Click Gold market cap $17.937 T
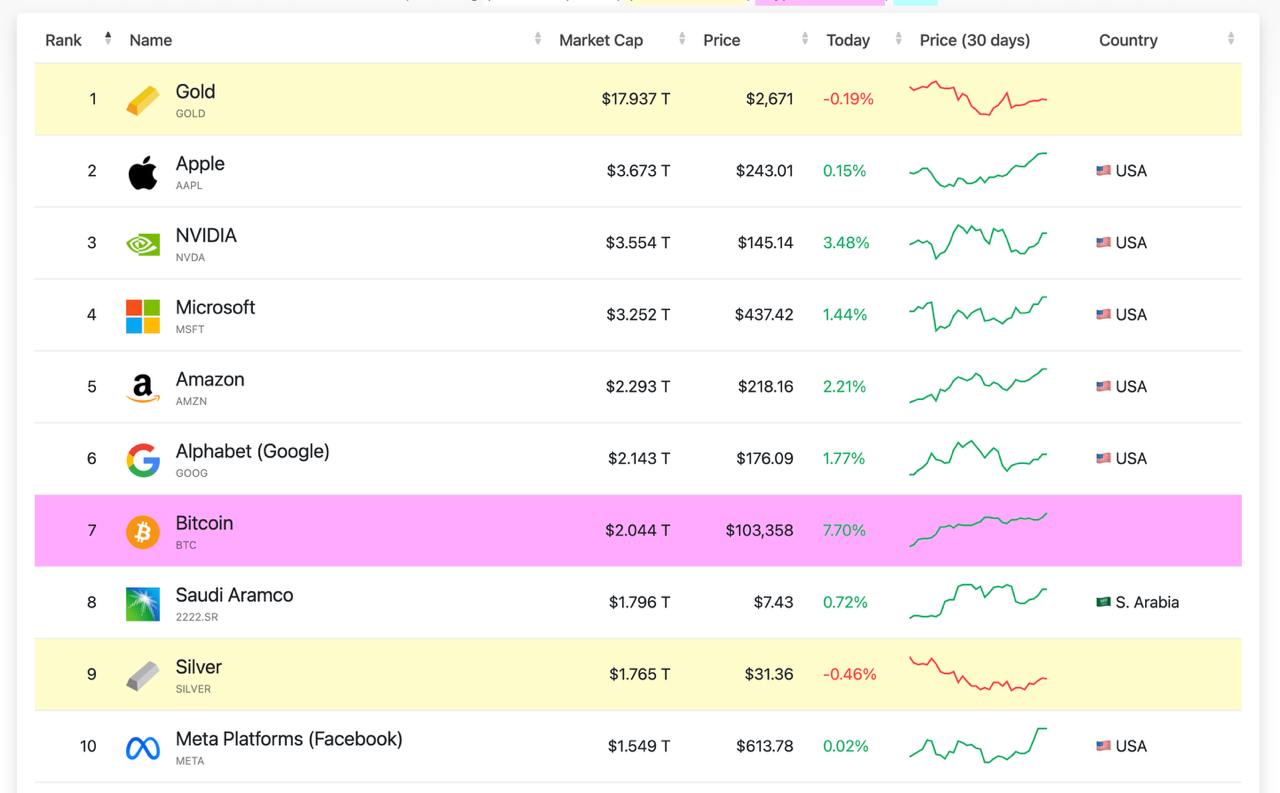1280x793 pixels. click(x=636, y=99)
